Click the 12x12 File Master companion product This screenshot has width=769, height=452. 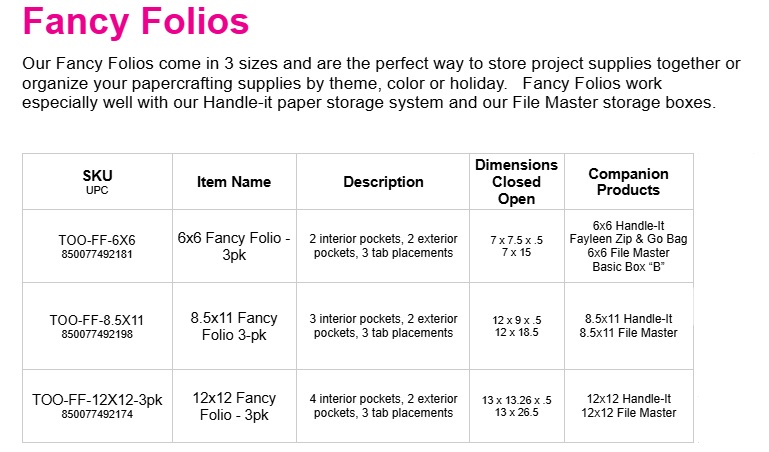[628, 412]
